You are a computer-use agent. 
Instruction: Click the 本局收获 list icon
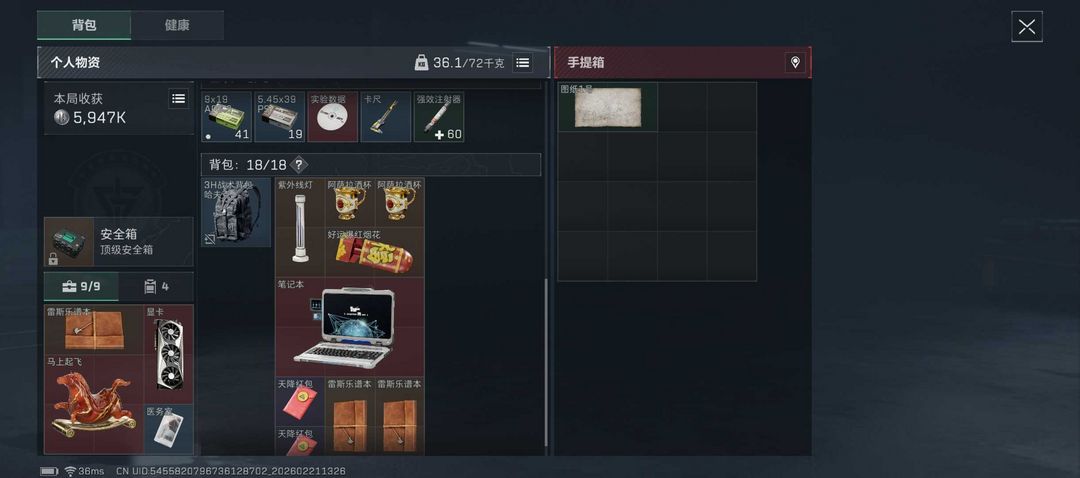(178, 98)
